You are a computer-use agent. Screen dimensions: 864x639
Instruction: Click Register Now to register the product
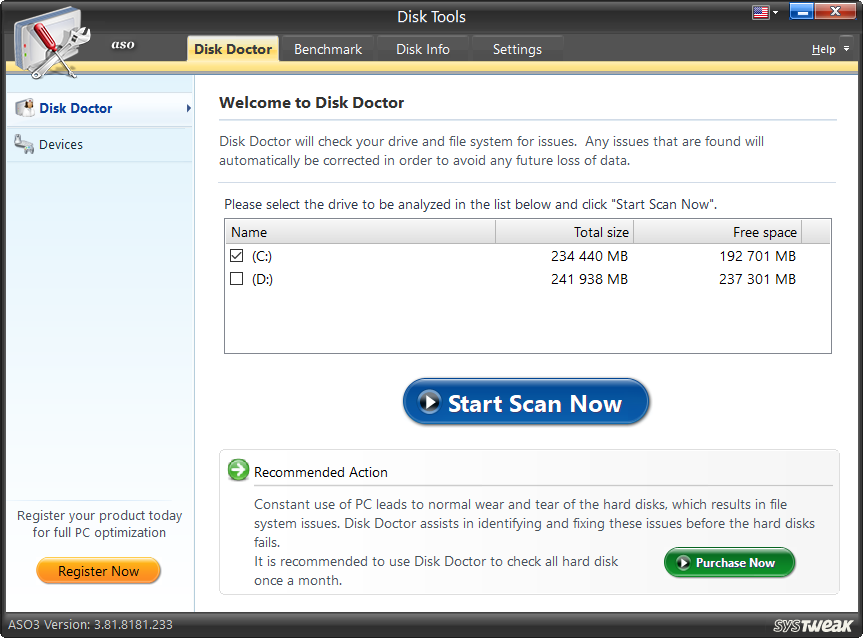[98, 571]
